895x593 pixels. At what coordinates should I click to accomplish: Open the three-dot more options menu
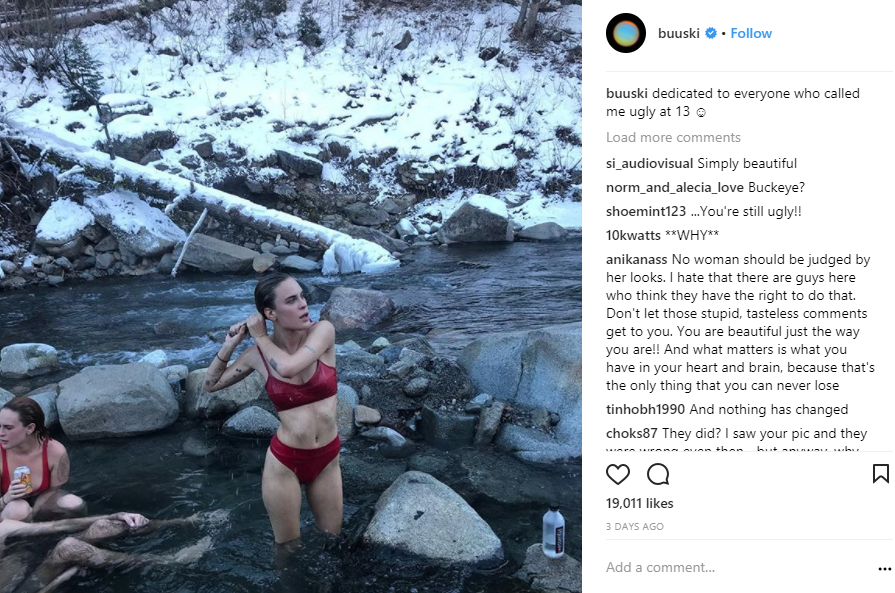[883, 568]
